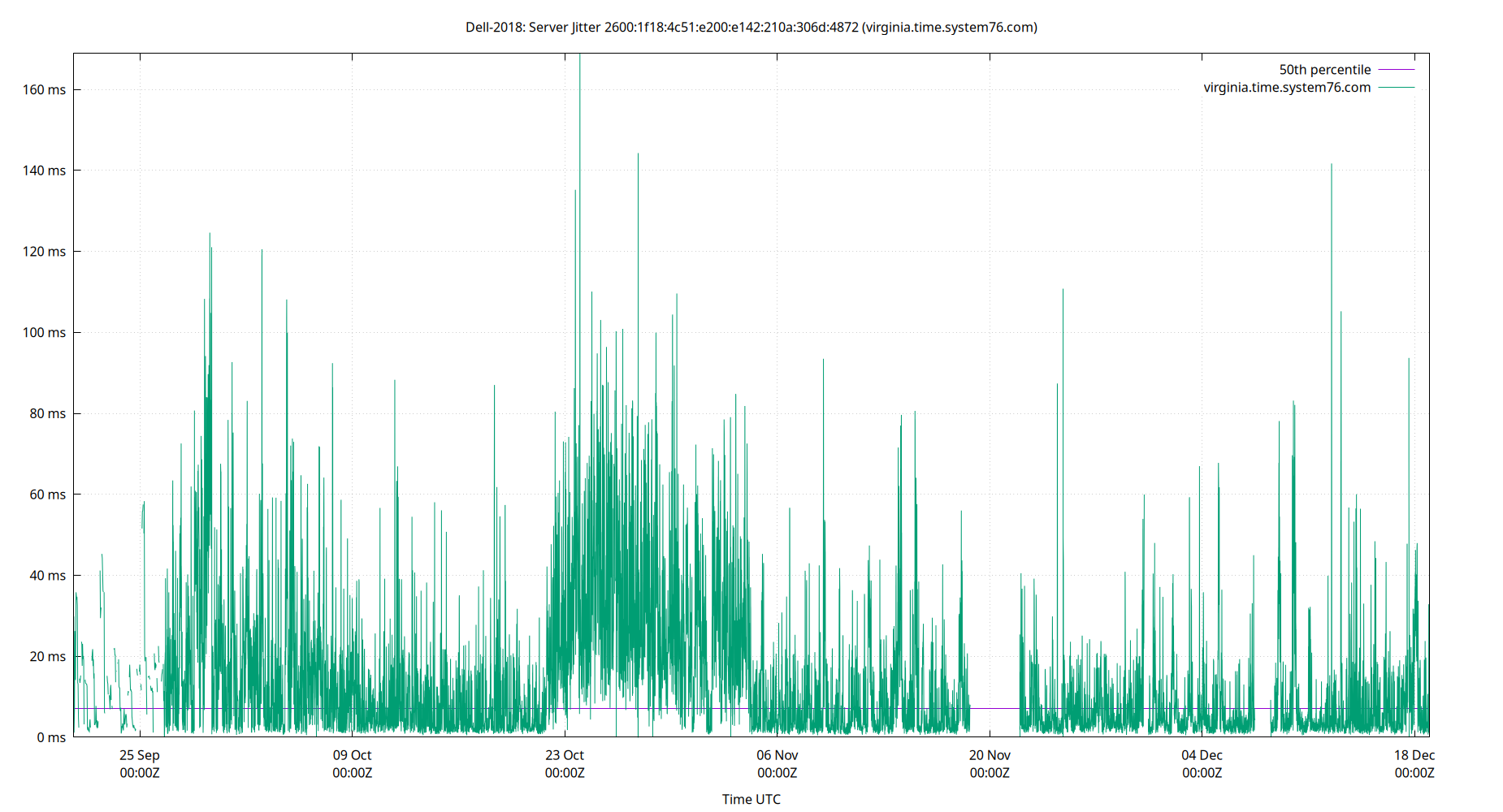
Task: Click the '20 Nov' date label
Action: point(991,755)
